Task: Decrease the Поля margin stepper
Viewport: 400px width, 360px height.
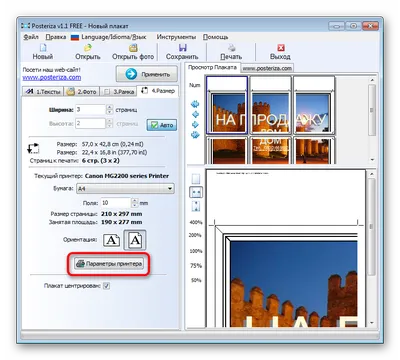Action: point(135,205)
